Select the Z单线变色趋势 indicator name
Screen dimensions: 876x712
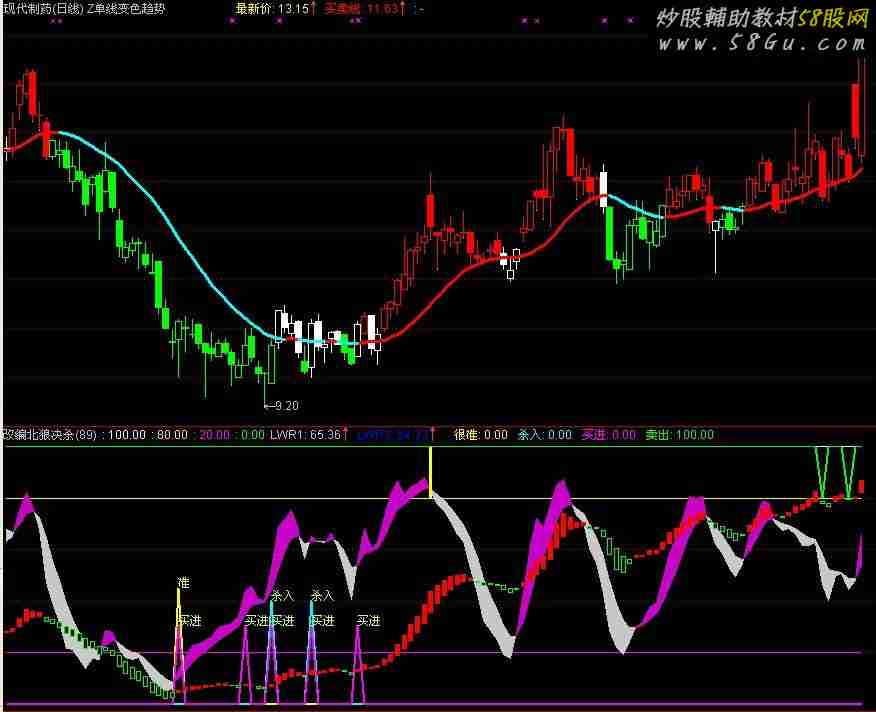click(138, 9)
